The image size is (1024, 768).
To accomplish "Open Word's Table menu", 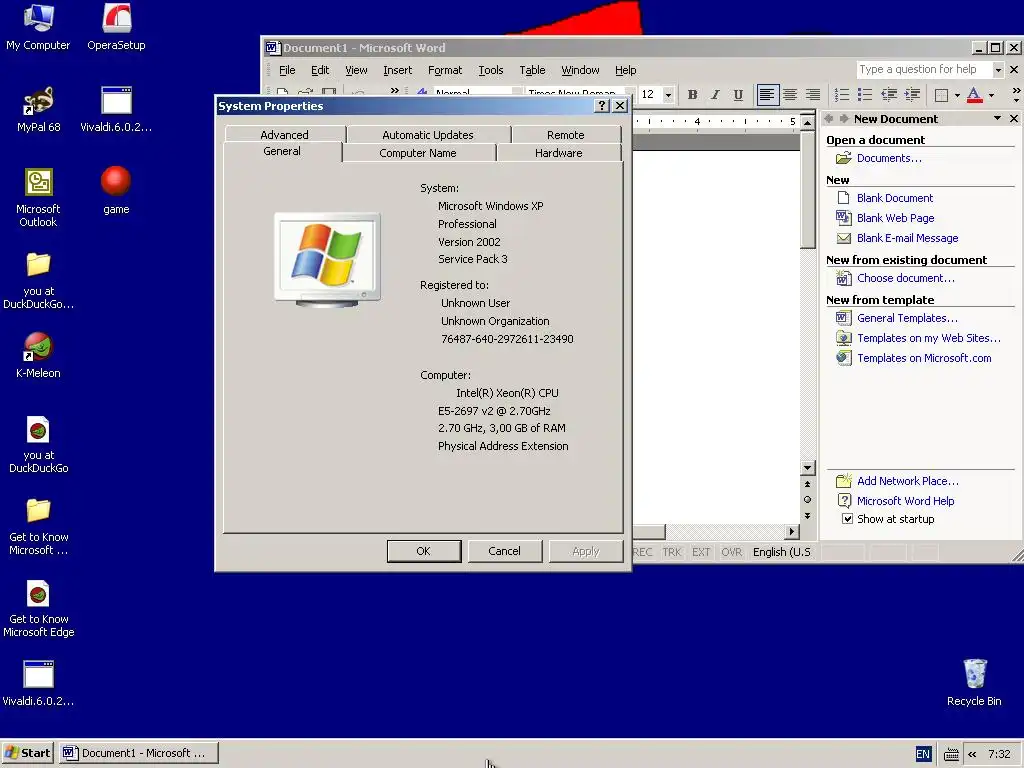I will click(532, 70).
